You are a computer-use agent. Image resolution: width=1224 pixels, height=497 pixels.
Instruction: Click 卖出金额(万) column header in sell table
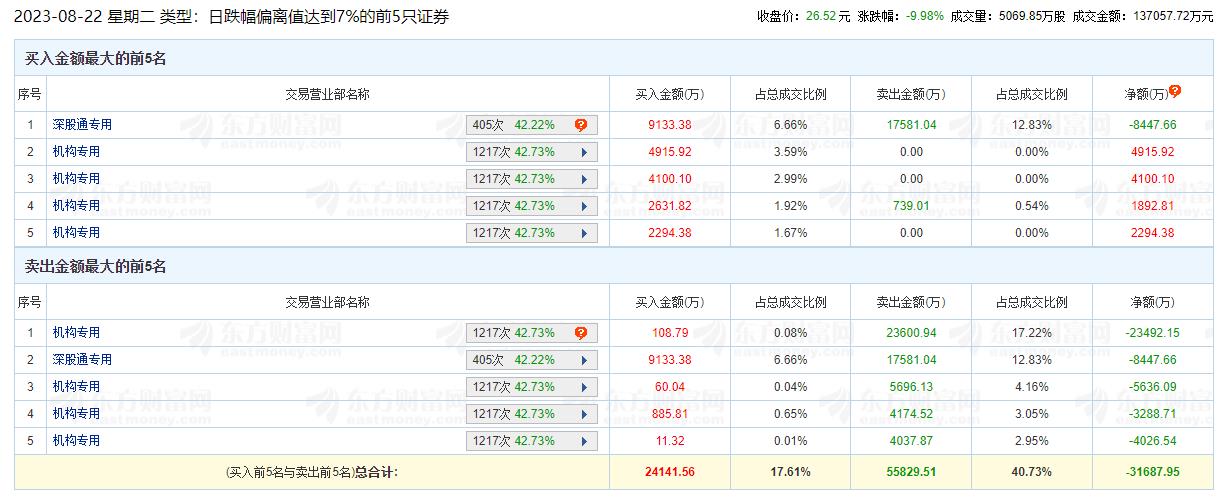tap(911, 303)
